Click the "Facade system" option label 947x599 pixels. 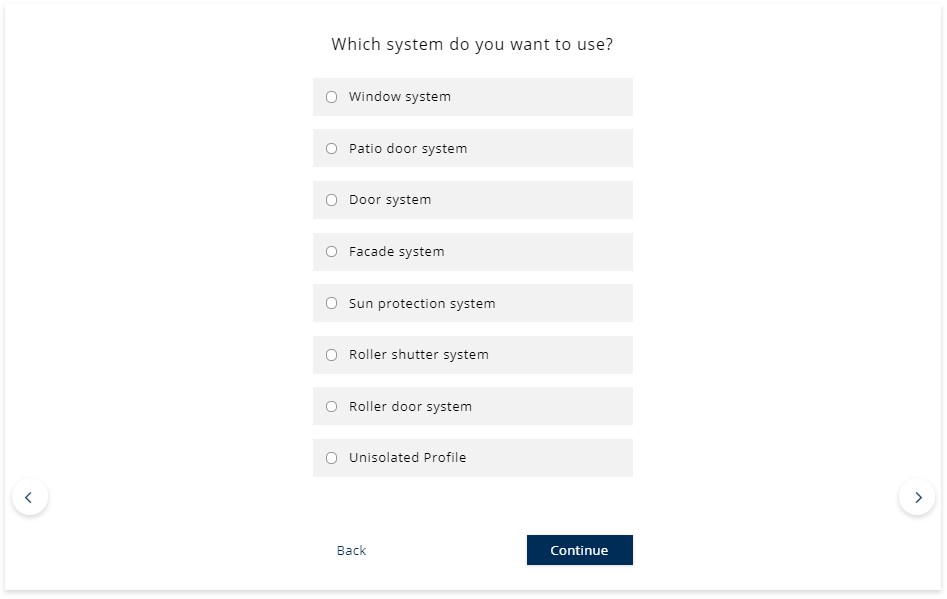click(397, 252)
